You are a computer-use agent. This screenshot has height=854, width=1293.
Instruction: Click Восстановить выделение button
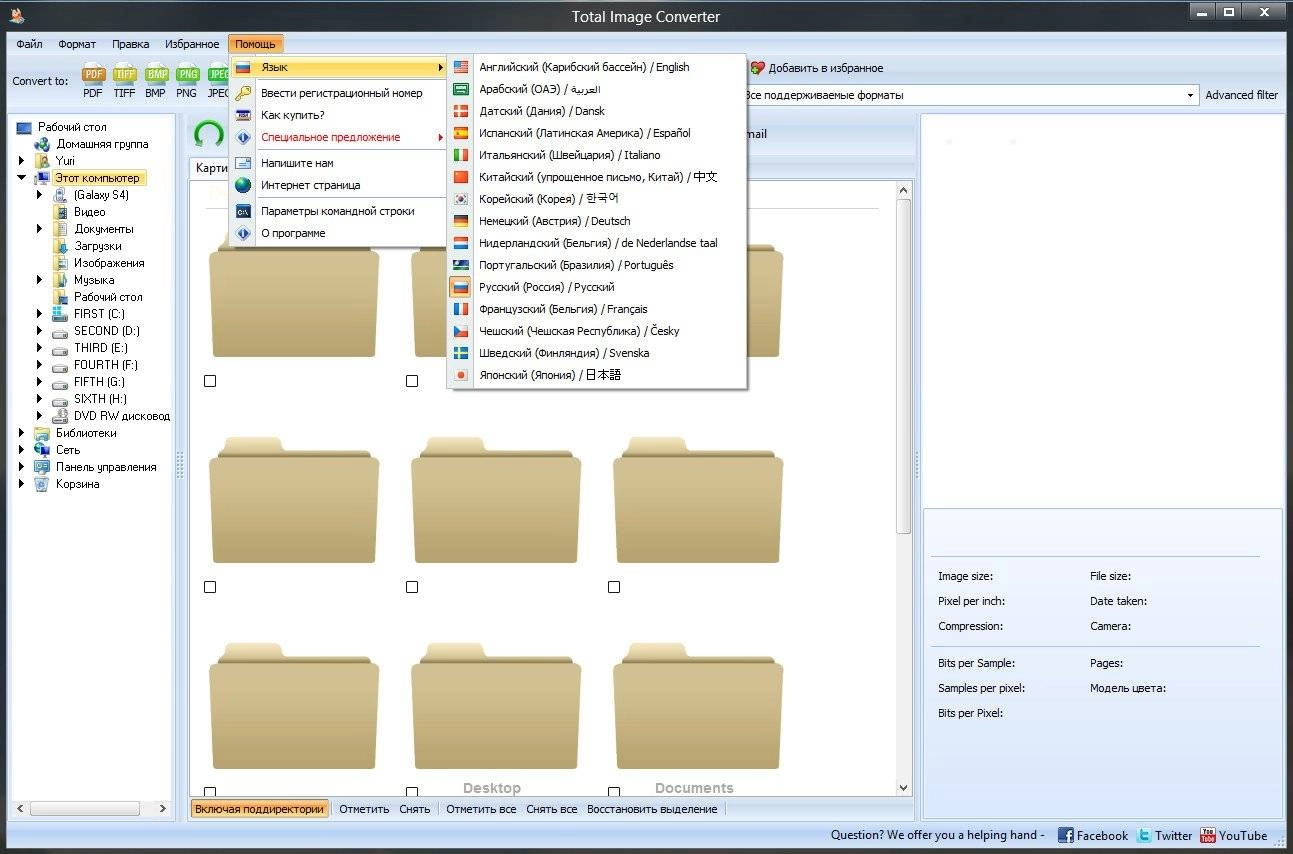coord(652,809)
